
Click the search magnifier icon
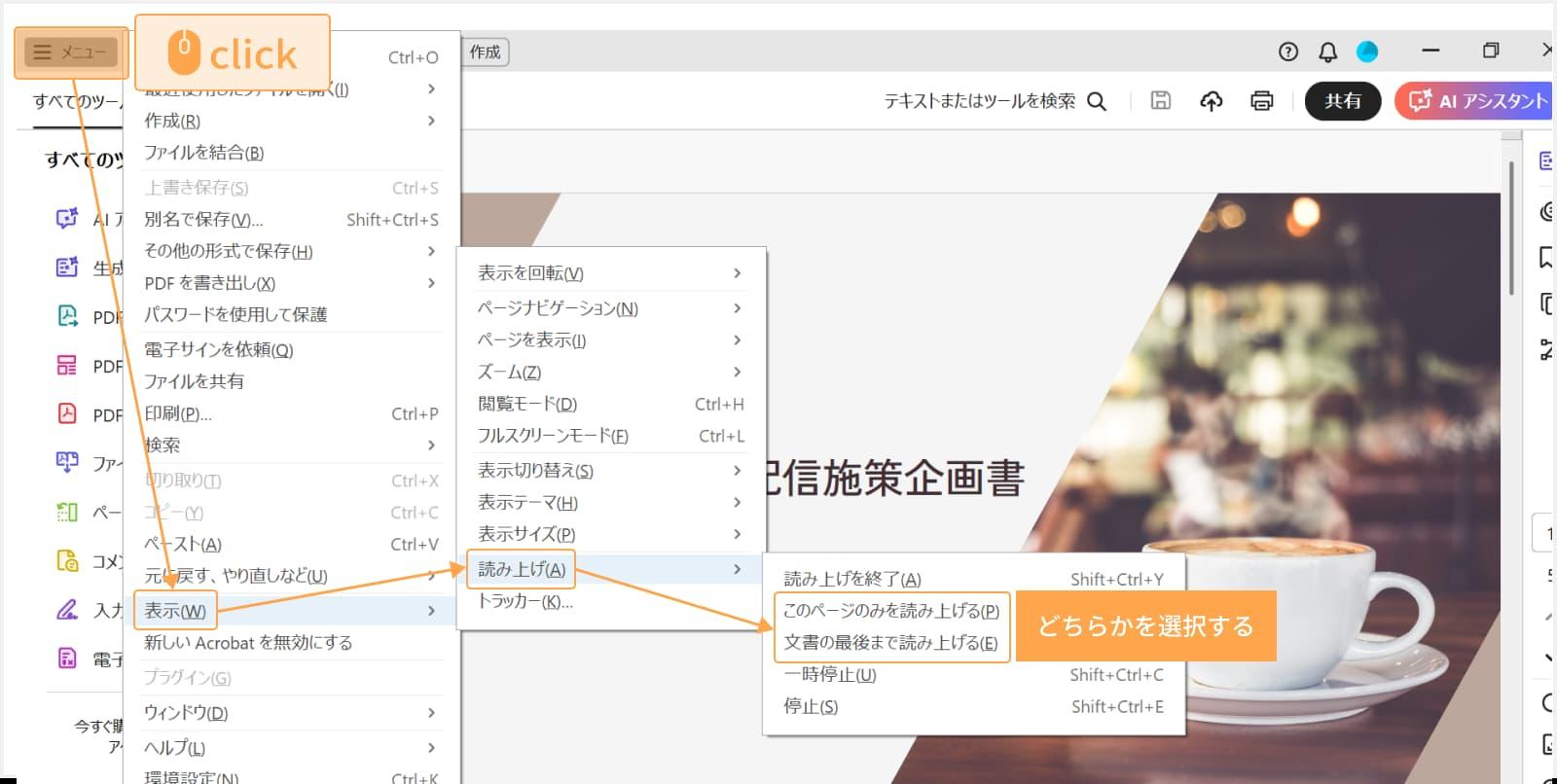(1097, 101)
